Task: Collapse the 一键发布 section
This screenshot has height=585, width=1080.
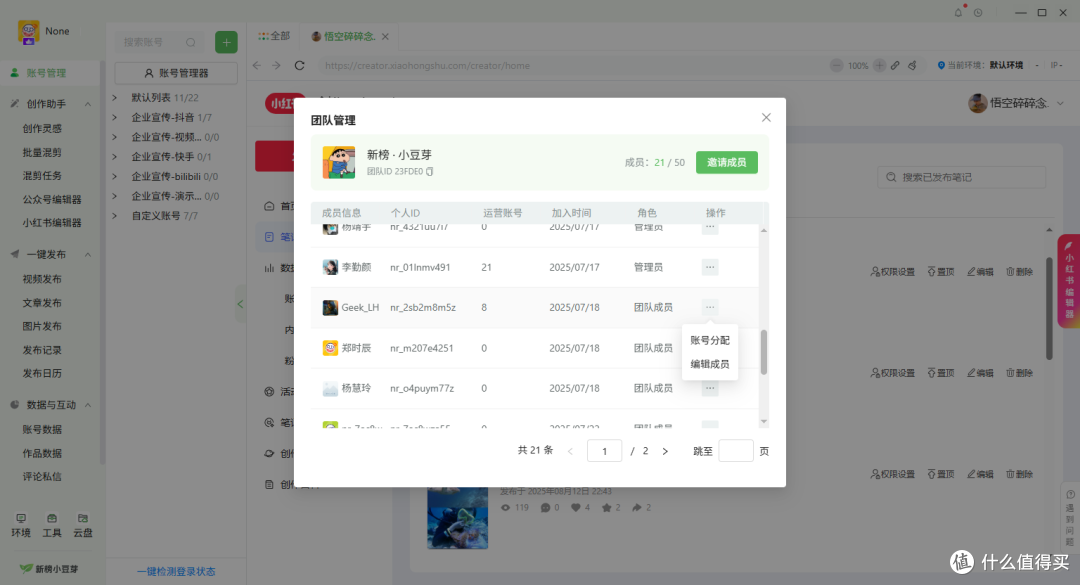Action: pos(88,254)
